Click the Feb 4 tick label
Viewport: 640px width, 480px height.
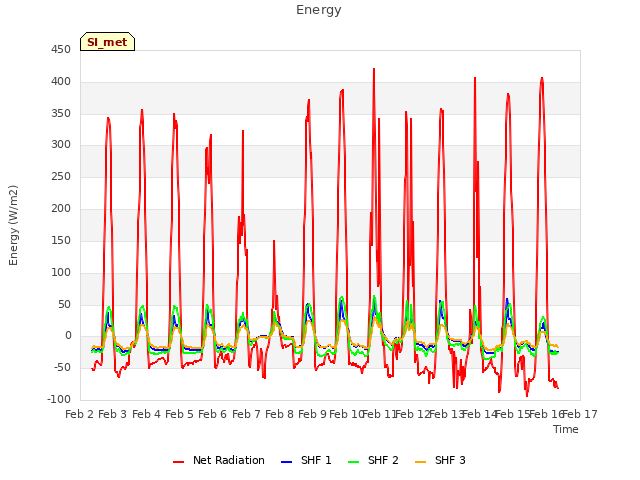click(146, 414)
